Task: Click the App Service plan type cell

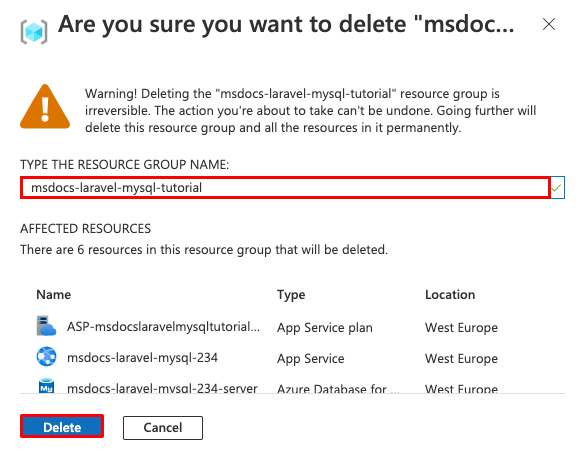Action: tap(325, 328)
